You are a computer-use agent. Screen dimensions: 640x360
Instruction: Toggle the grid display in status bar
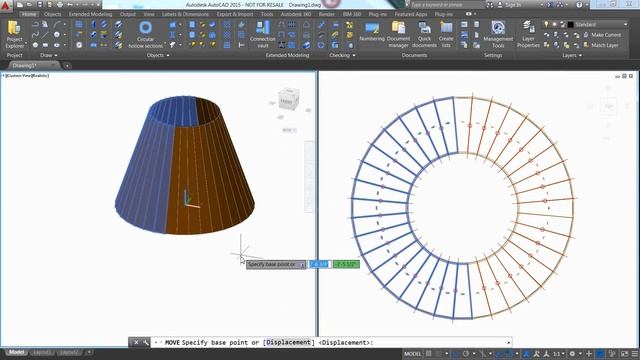(429, 353)
